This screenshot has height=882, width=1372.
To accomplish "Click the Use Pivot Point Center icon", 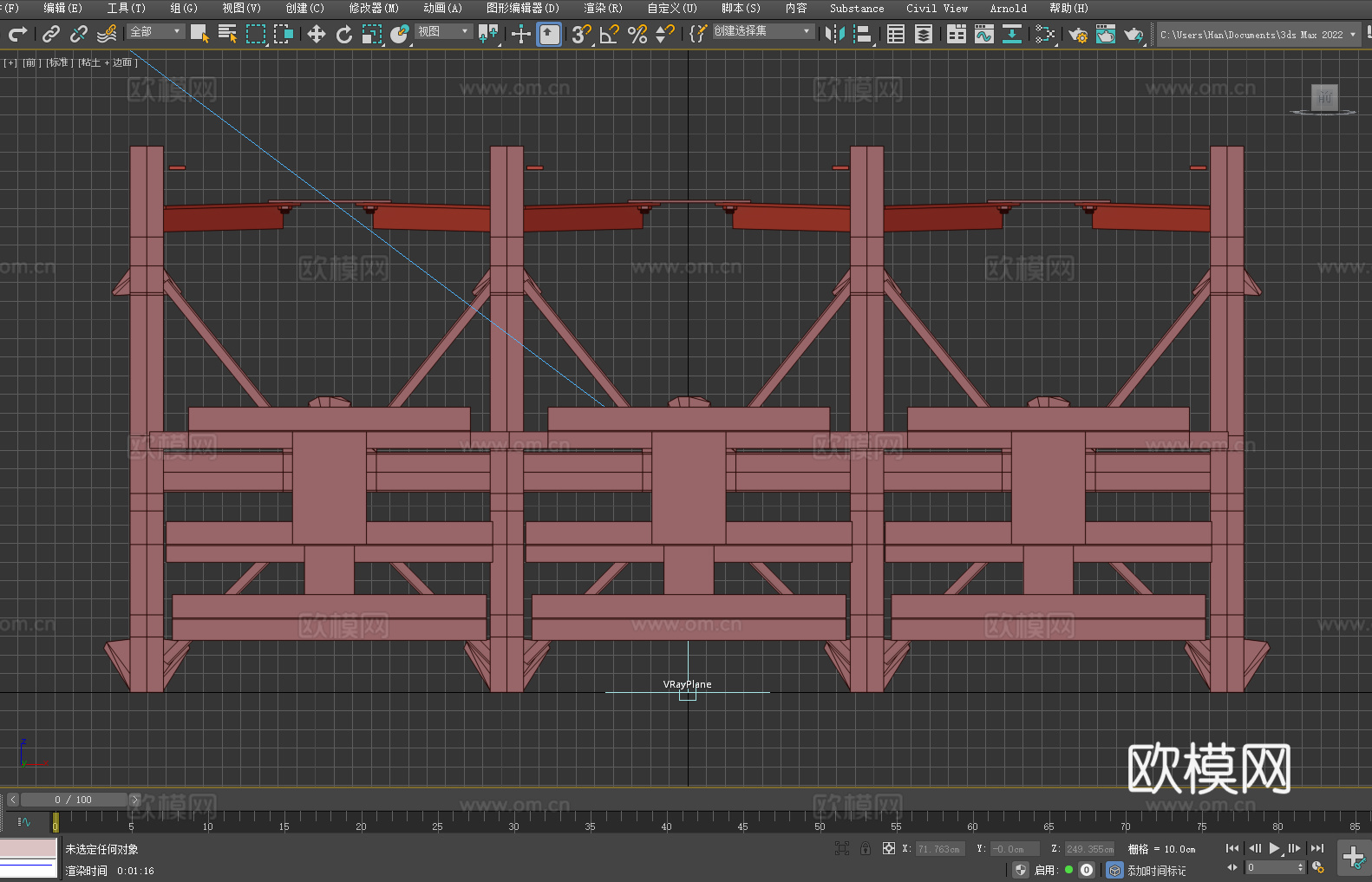I will click(x=488, y=34).
